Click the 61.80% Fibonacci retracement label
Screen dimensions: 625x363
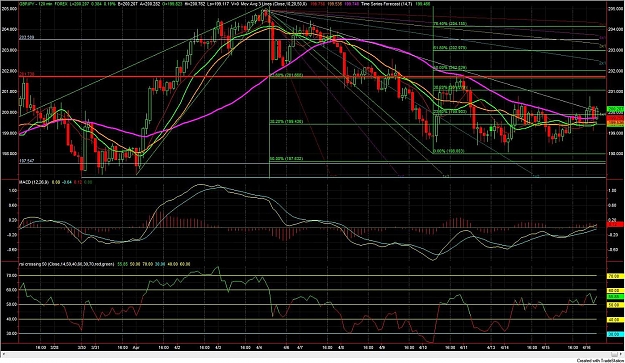coord(450,48)
